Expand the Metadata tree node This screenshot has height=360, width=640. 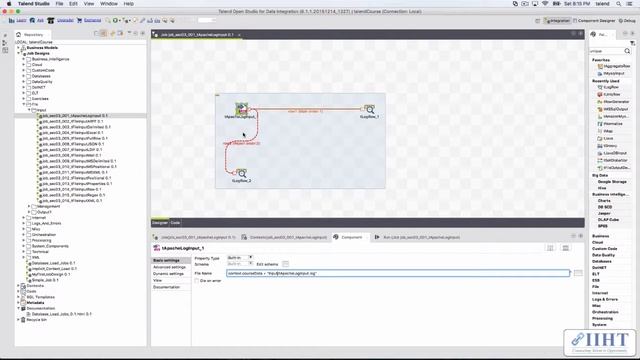18,303
